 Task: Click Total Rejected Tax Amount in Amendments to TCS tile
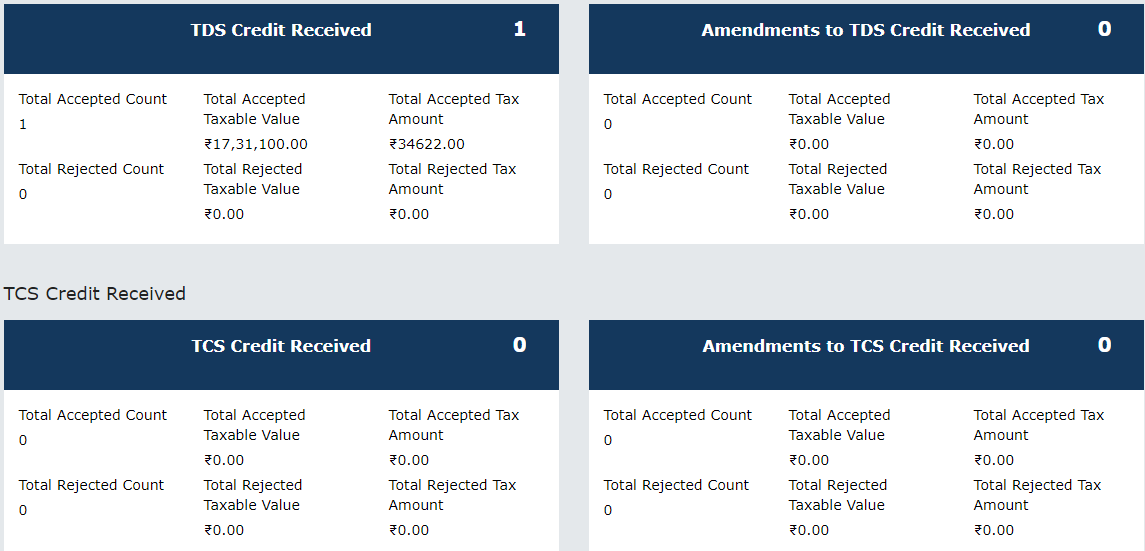pos(1037,495)
